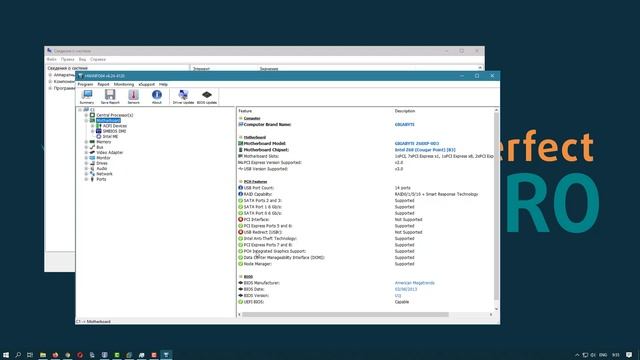Open the Program menu

click(x=85, y=84)
